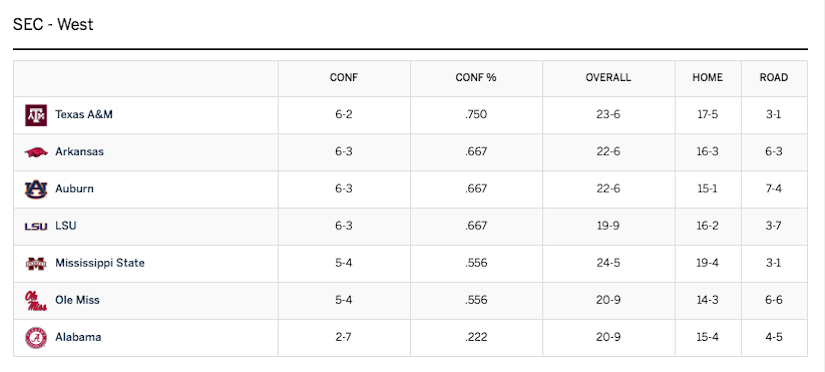Open the Auburn team link
825x372 pixels.
[74, 188]
